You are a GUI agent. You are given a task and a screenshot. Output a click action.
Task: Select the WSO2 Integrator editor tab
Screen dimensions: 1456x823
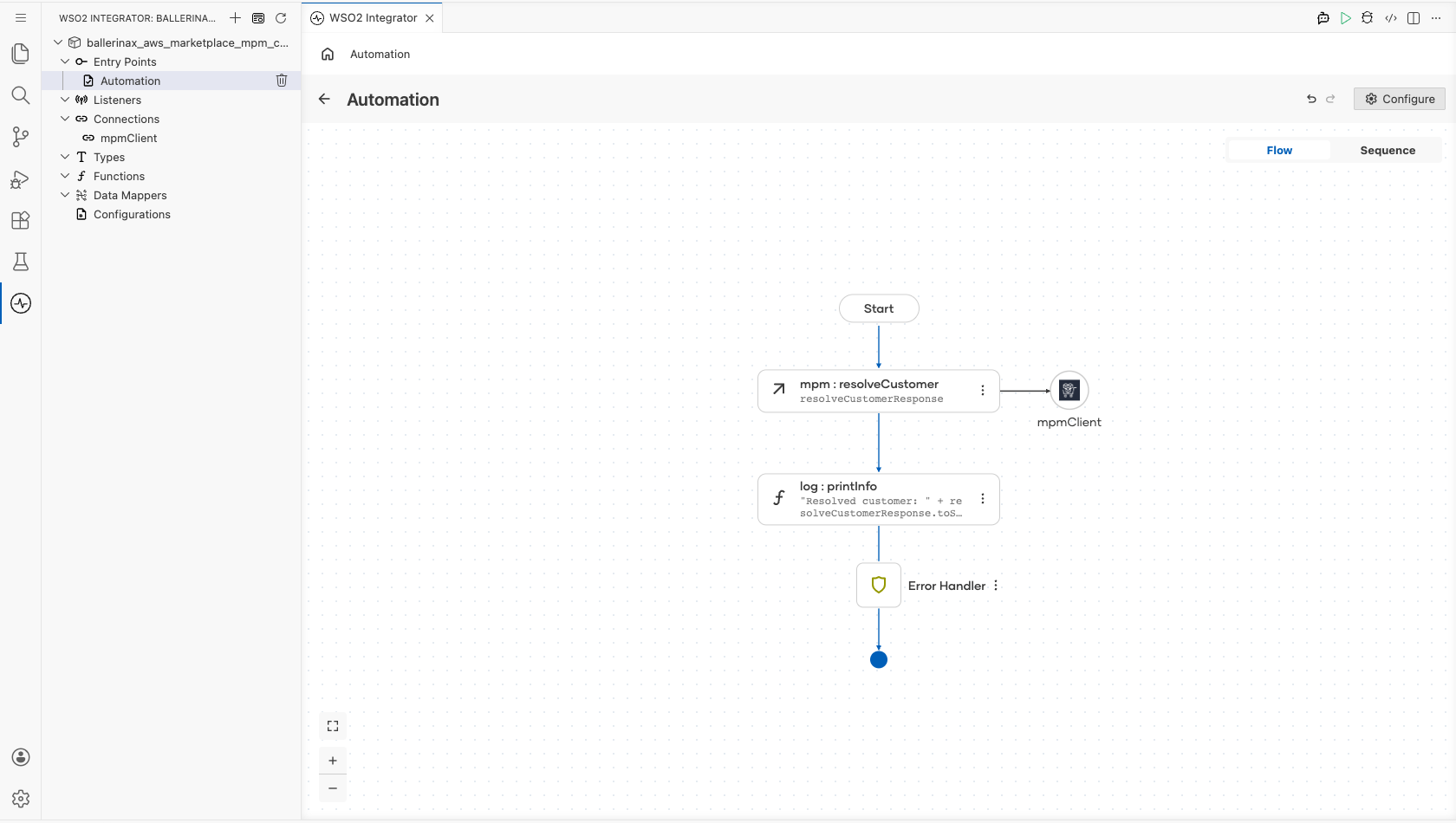[x=373, y=17]
